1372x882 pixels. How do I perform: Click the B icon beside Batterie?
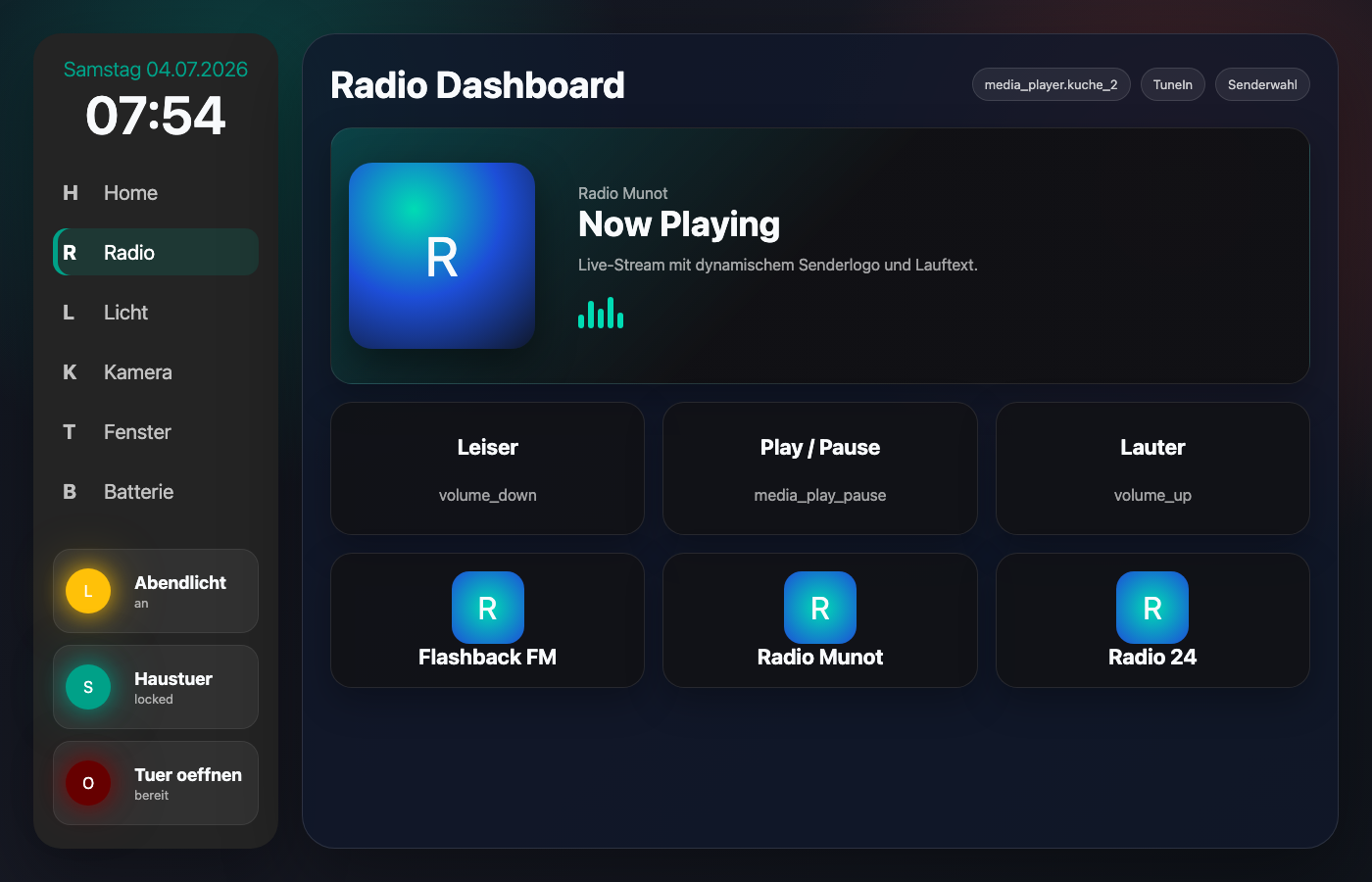(x=70, y=492)
